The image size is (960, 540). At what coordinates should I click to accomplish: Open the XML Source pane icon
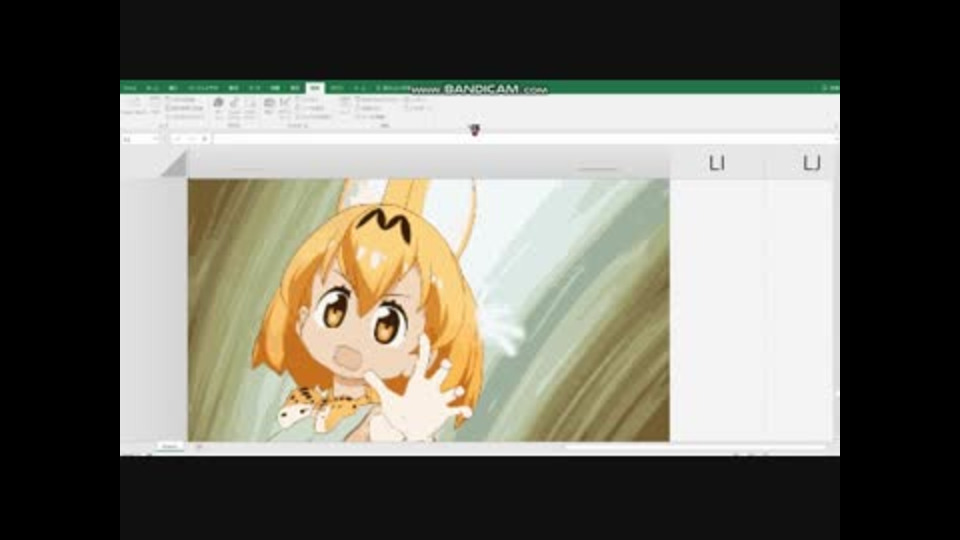(345, 105)
